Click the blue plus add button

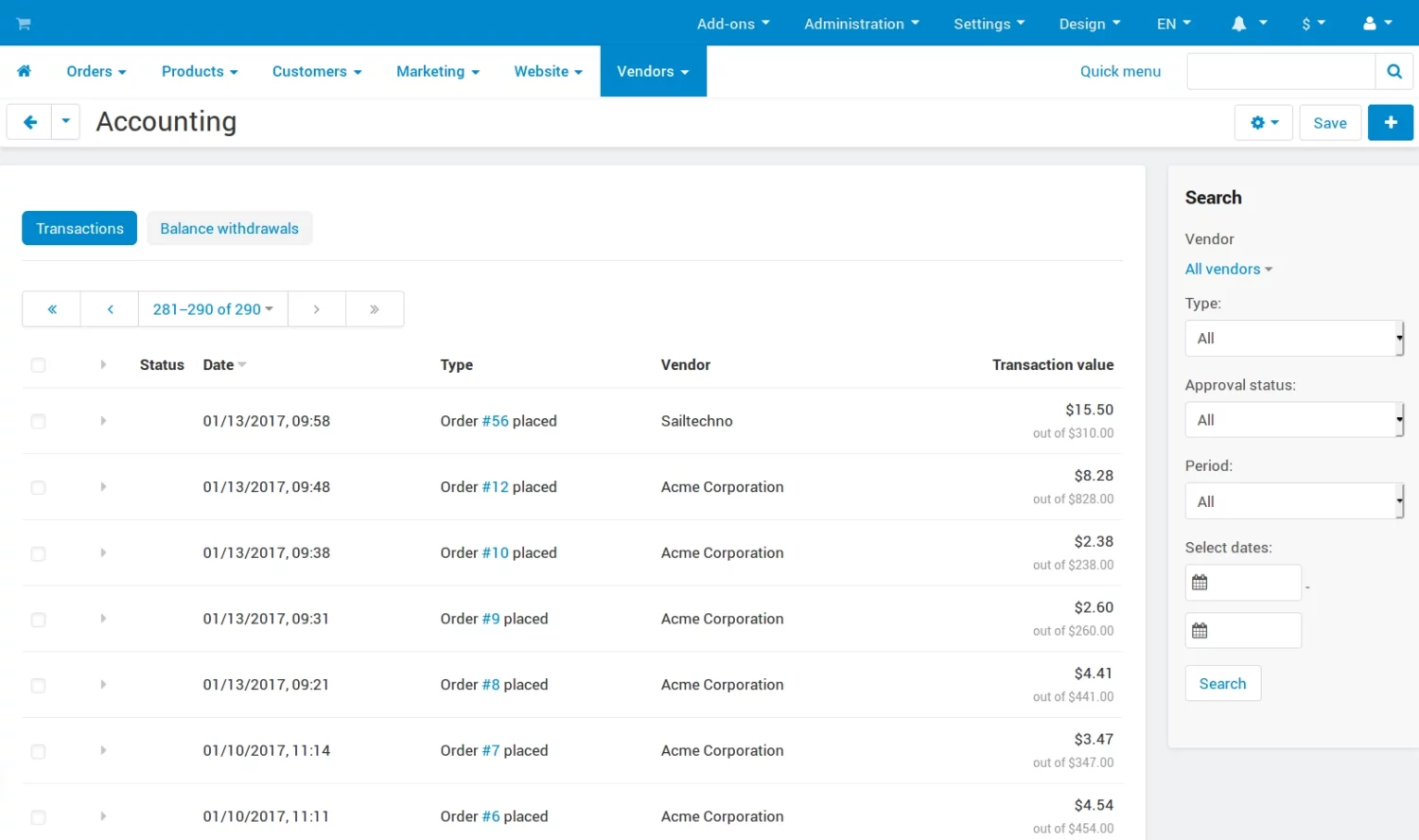click(1391, 123)
